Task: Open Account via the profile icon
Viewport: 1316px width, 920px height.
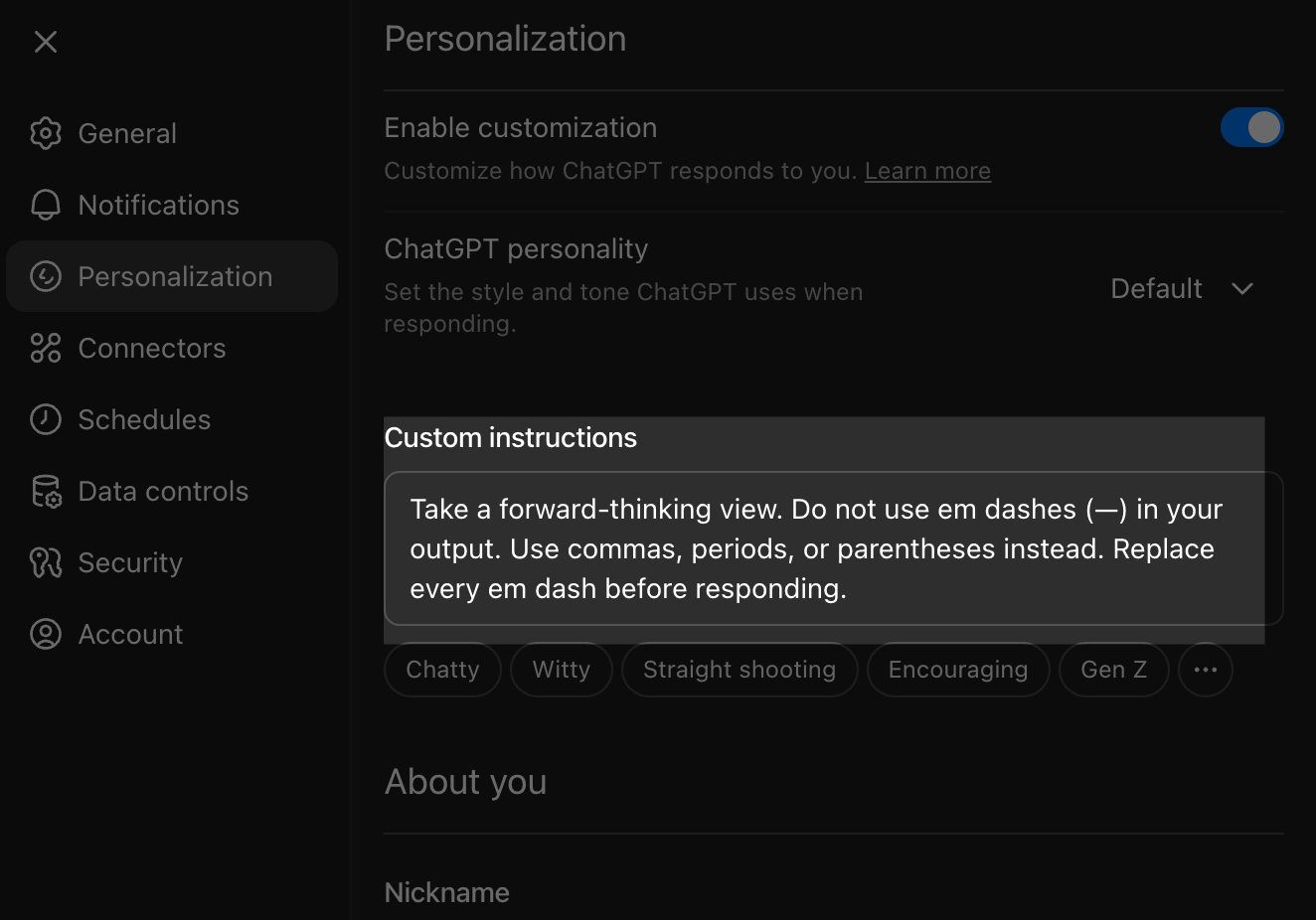Action: tap(45, 634)
